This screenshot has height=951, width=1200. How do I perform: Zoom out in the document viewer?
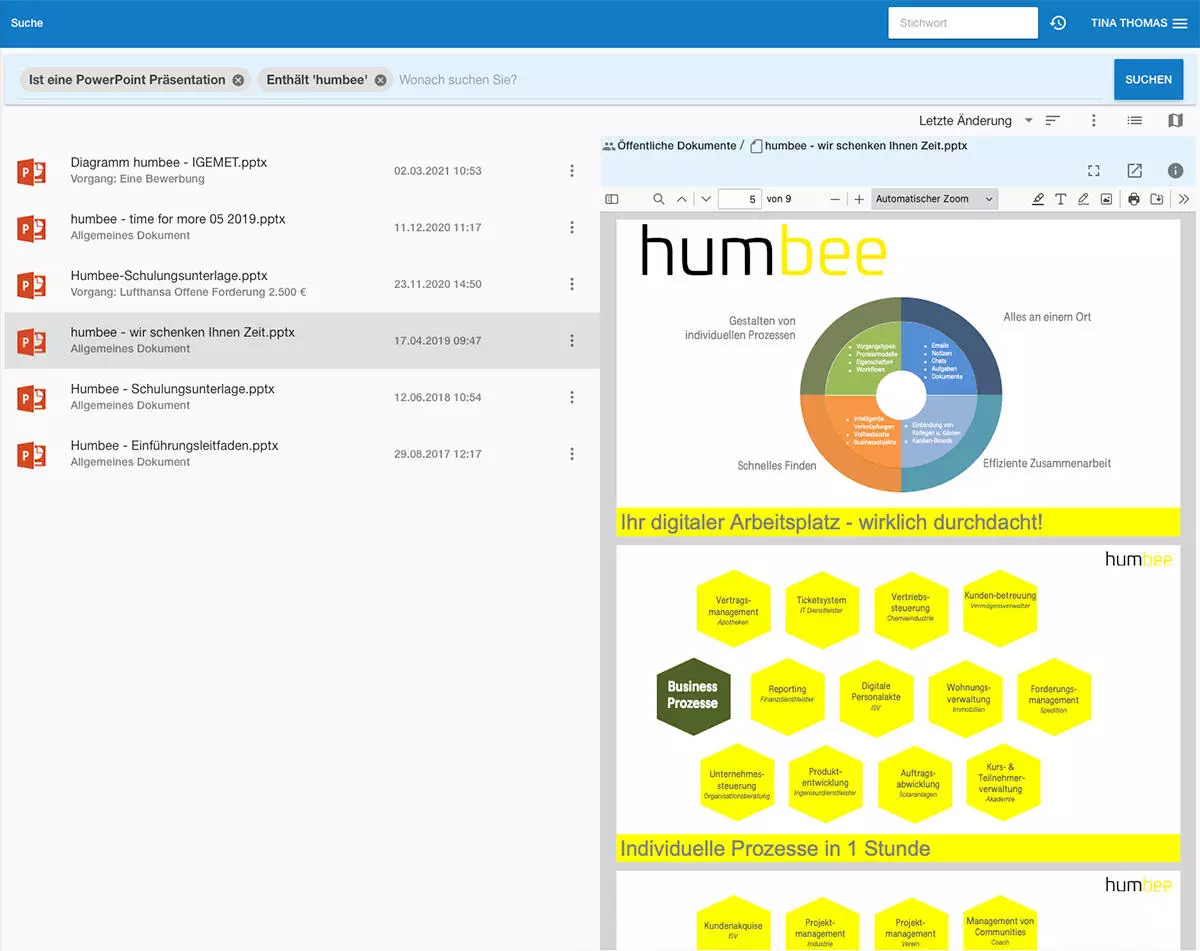[x=836, y=199]
